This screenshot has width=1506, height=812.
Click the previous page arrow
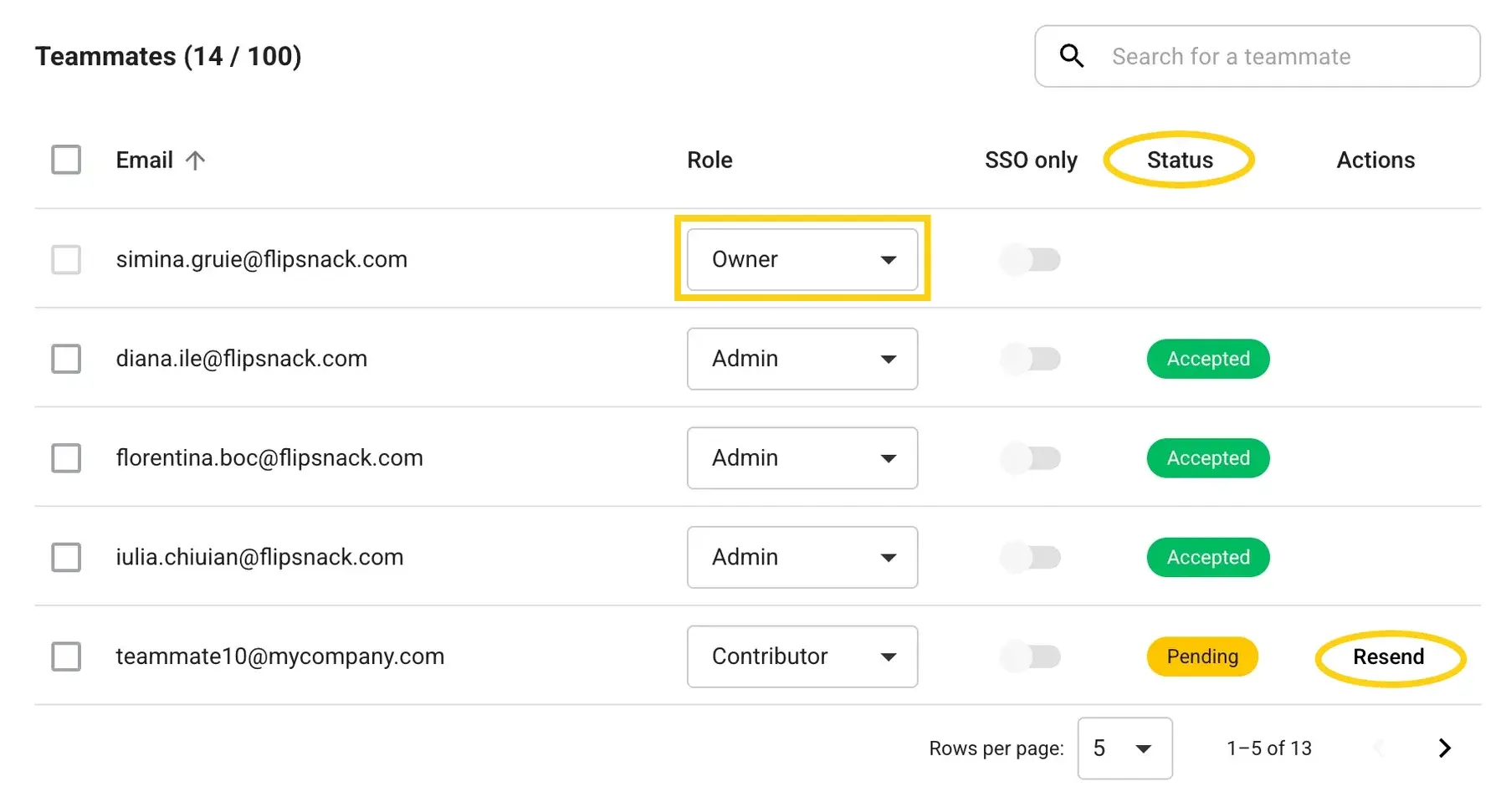pyautogui.click(x=1379, y=748)
